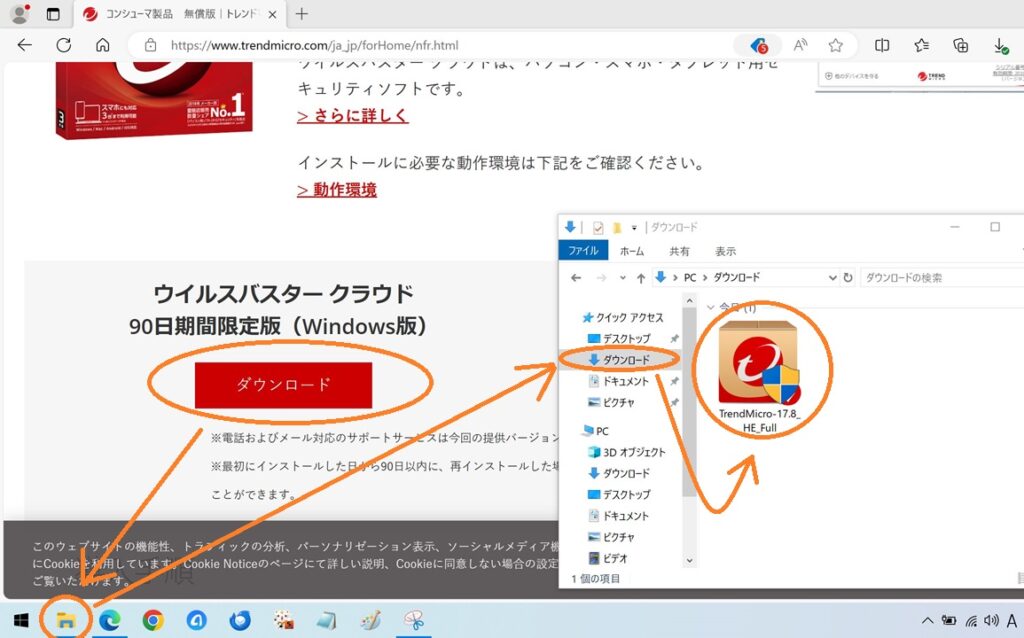Image resolution: width=1024 pixels, height=638 pixels.
Task: Click the red ダウンロード button
Action: (x=283, y=384)
